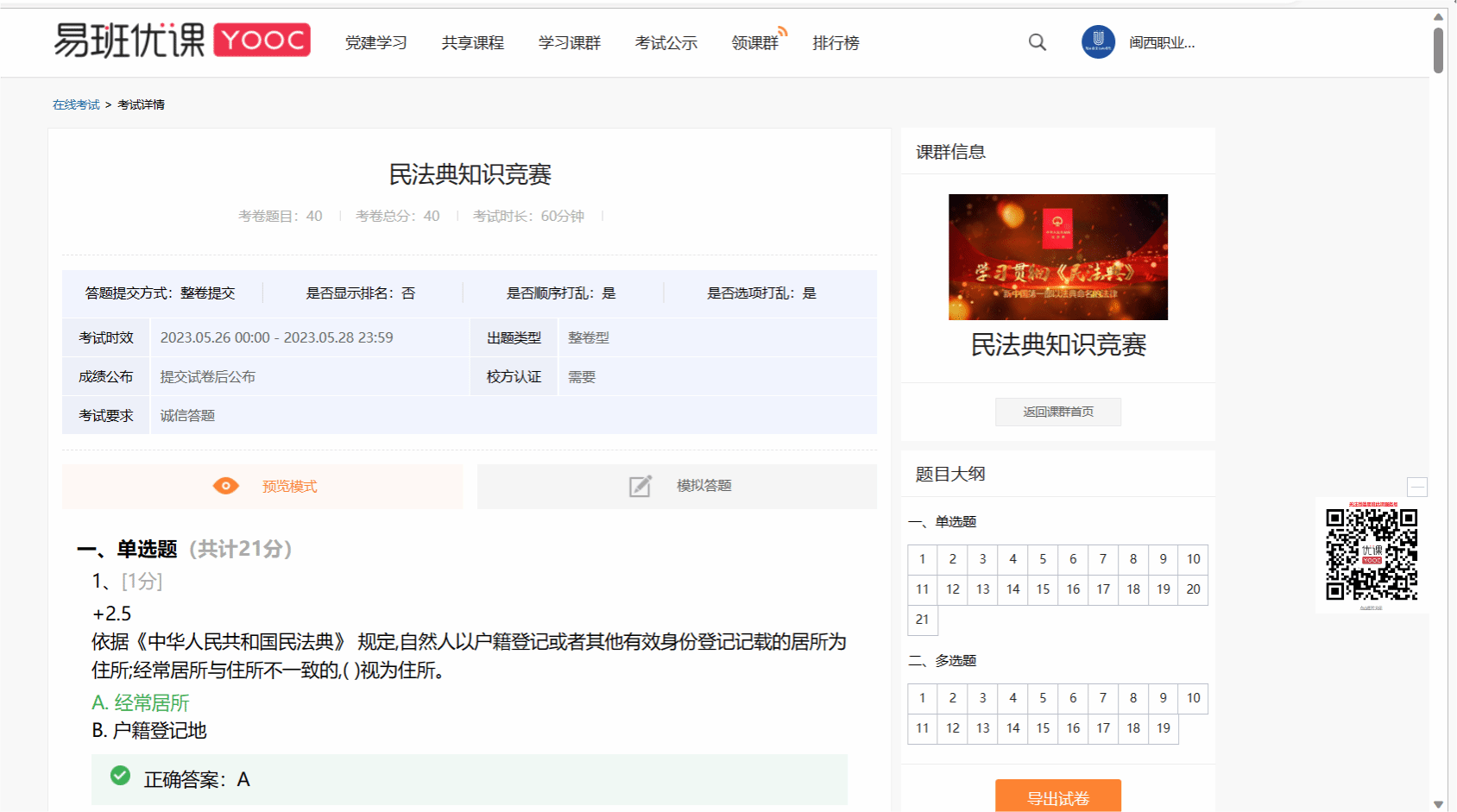Click the green correct-answer checkmark icon
Screen dimensions: 1457x812
[121, 776]
